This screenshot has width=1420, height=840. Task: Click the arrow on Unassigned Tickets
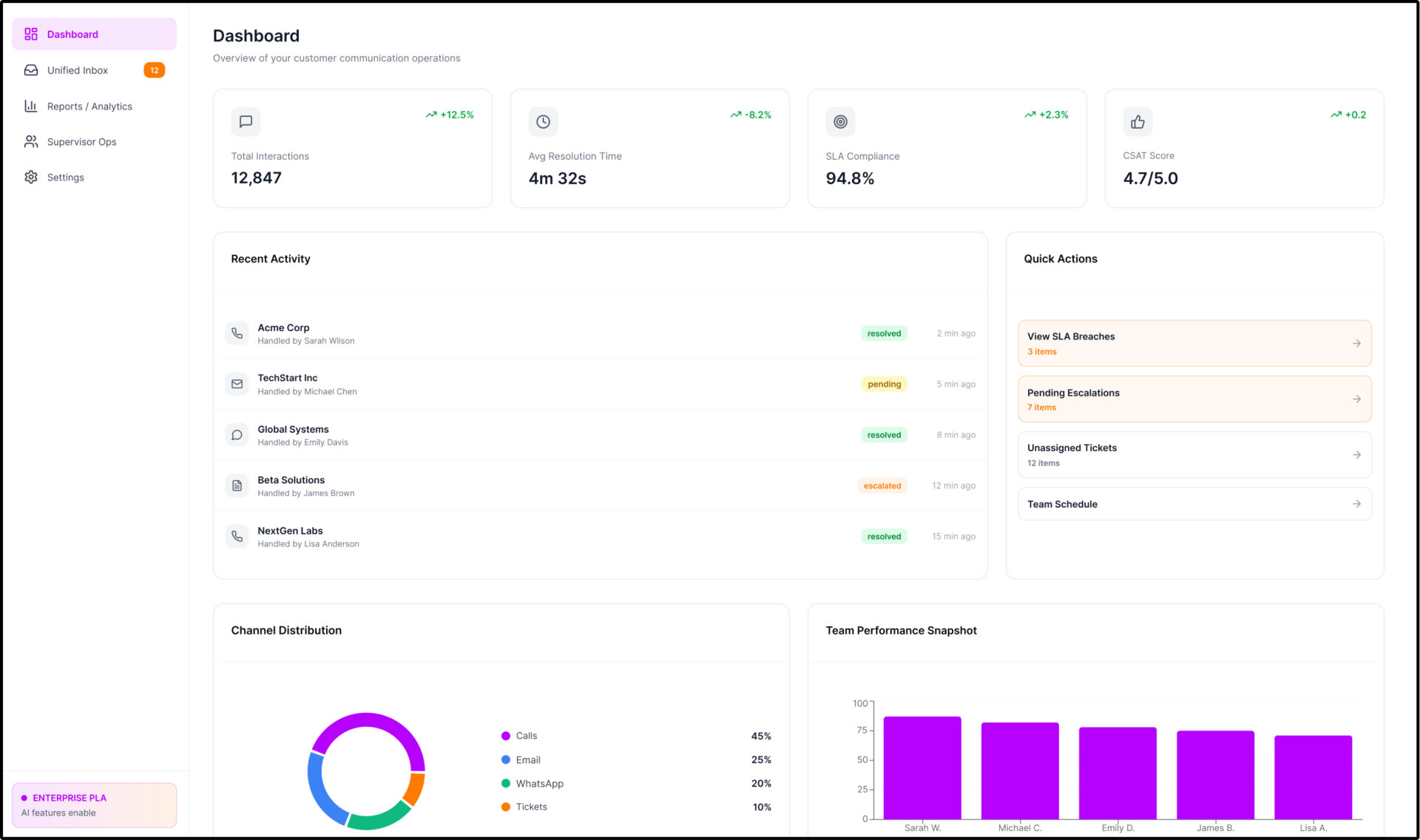point(1356,455)
